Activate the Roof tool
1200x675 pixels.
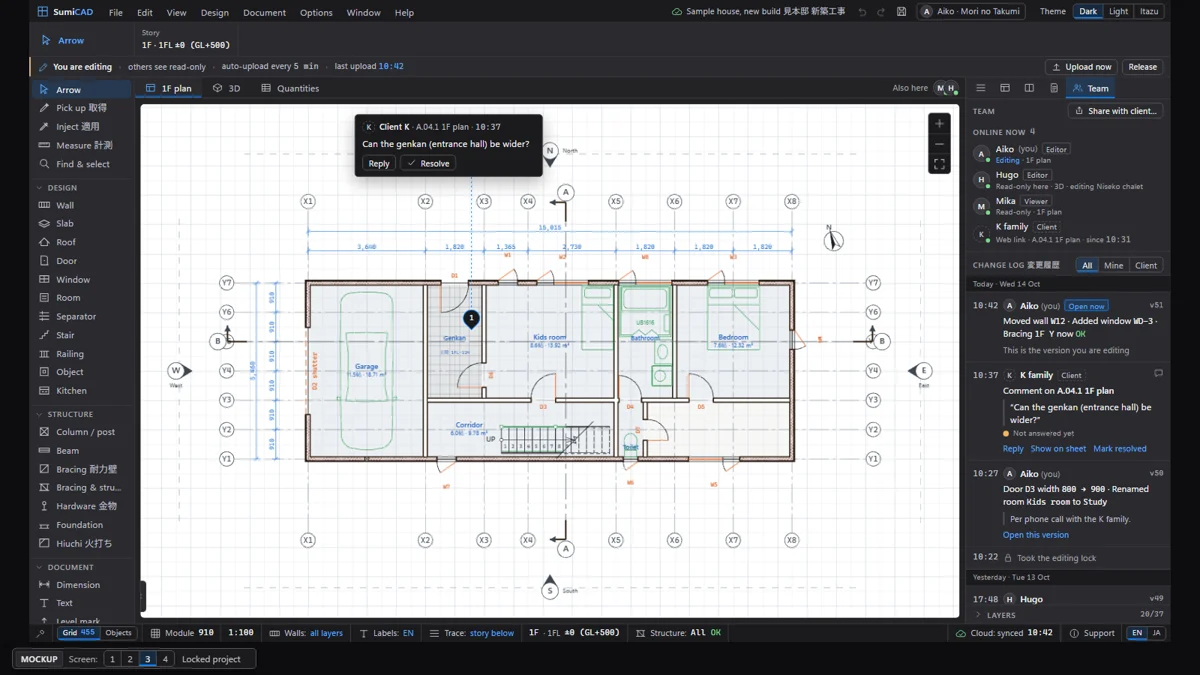pos(82,242)
